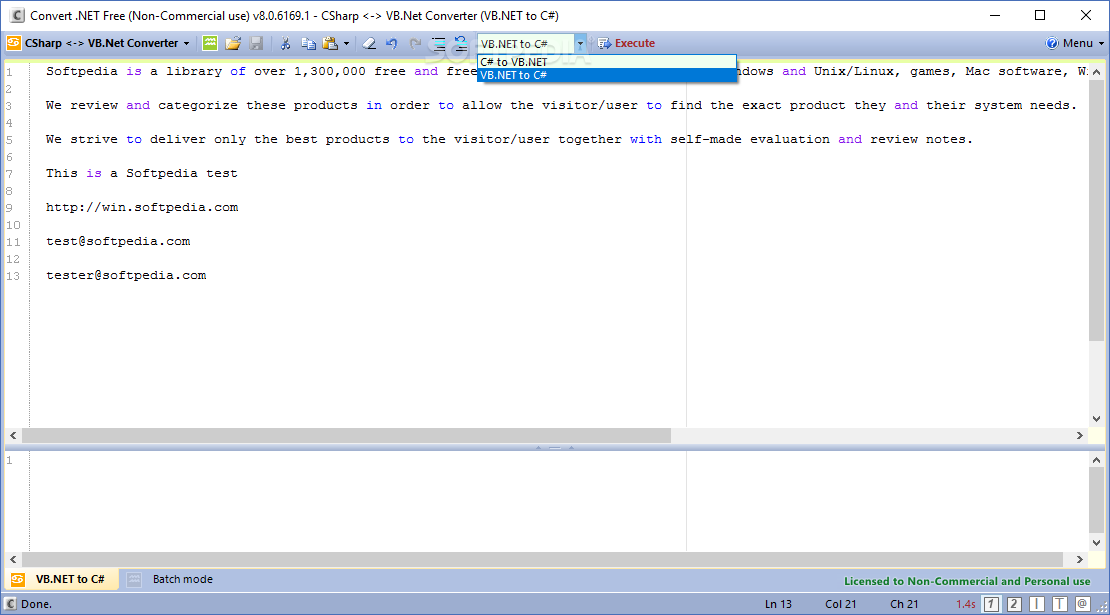Copy text with the copy icon

click(x=309, y=43)
